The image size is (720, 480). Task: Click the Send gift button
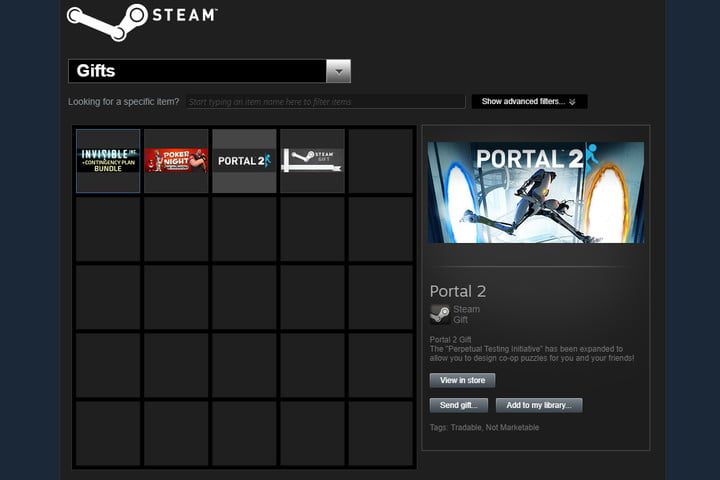pyautogui.click(x=459, y=405)
